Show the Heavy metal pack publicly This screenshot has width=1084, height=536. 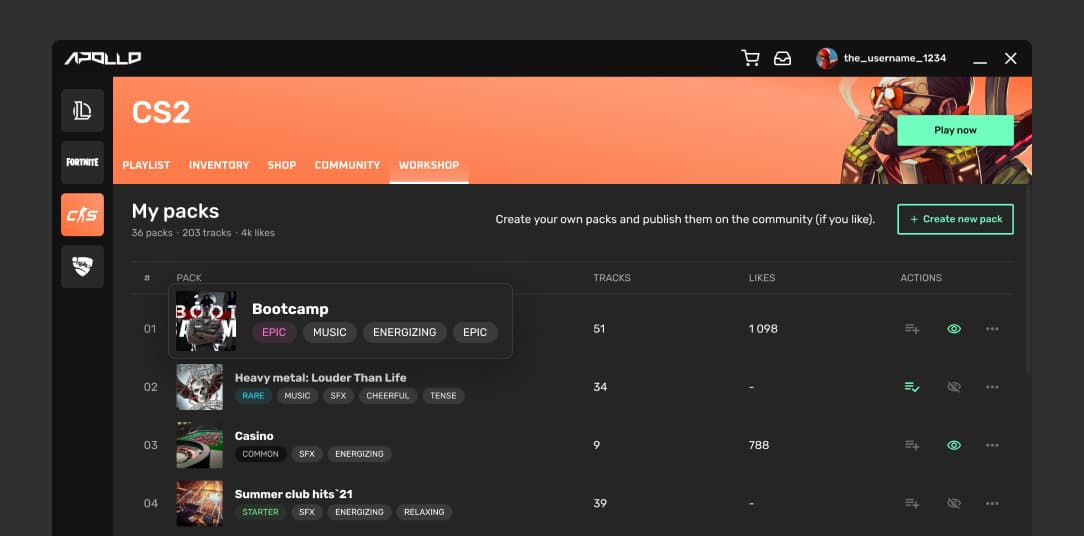point(954,387)
